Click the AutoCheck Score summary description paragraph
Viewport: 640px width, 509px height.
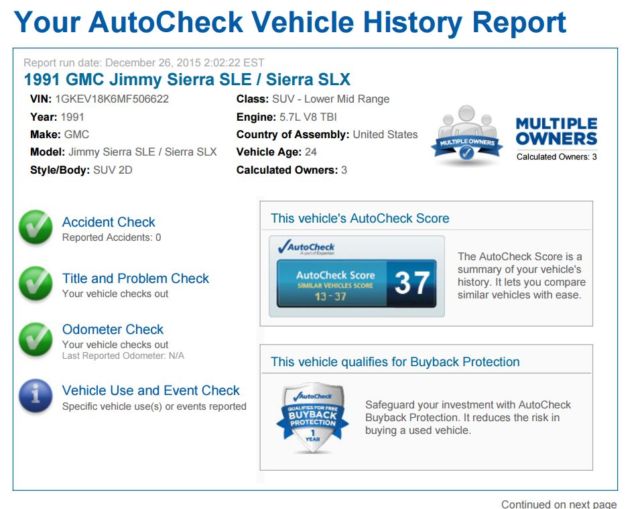point(521,276)
